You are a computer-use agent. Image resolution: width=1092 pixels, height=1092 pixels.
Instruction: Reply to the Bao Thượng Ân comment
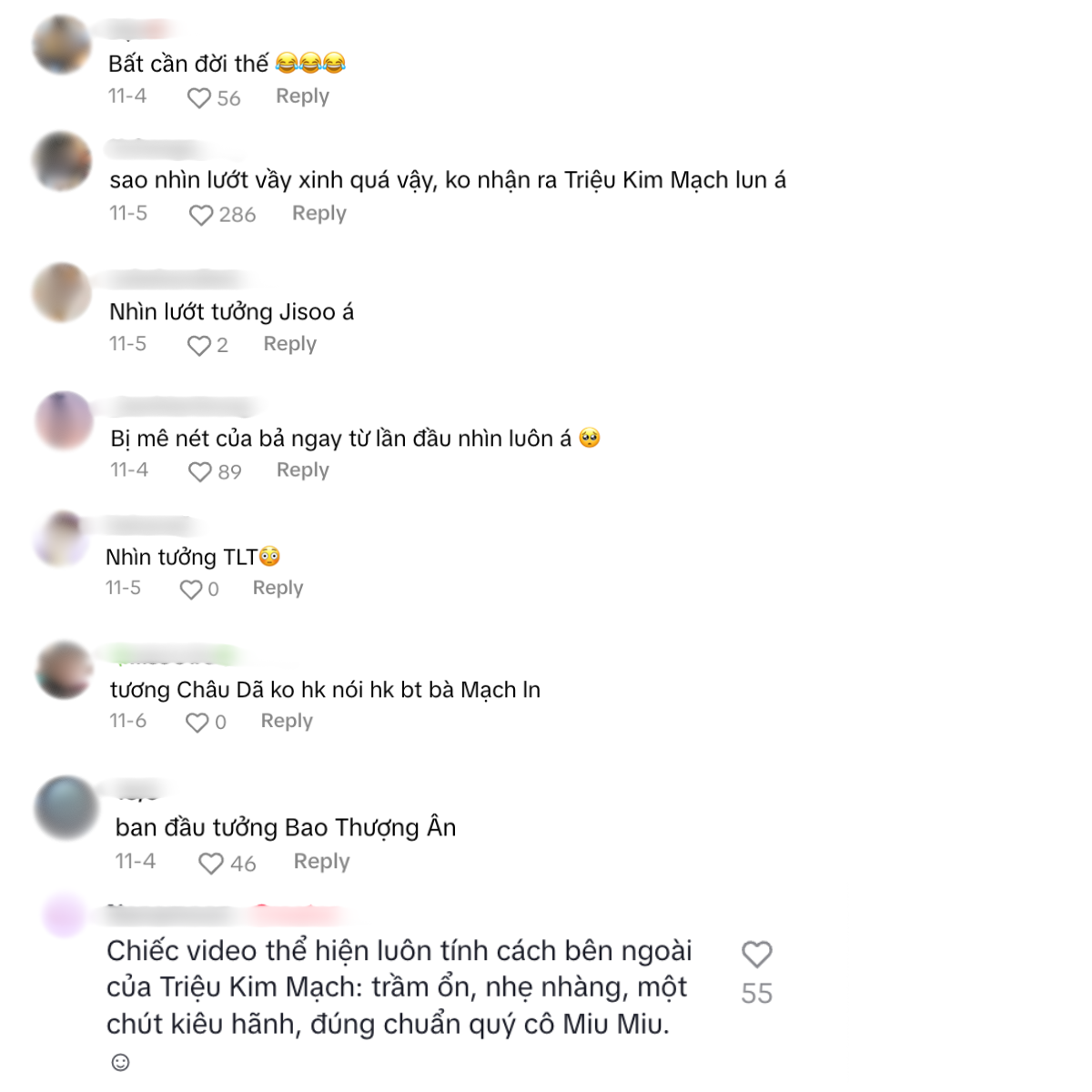click(x=321, y=862)
